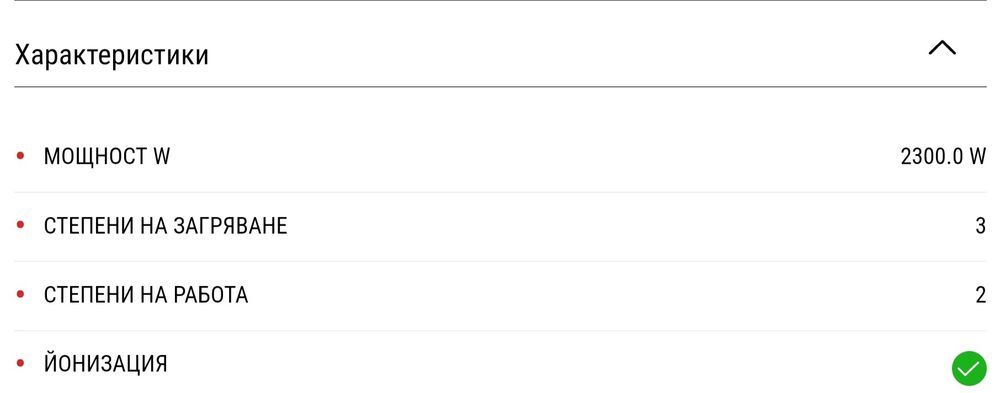This screenshot has width=1000, height=393.
Task: Collapse the Характеристики section chevron
Action: [942, 49]
